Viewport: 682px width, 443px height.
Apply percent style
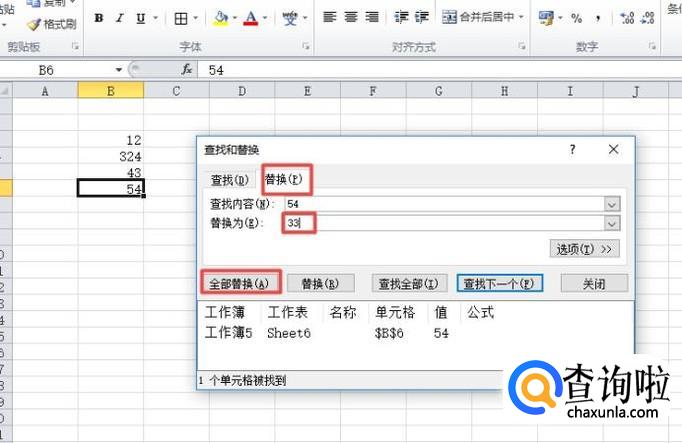click(577, 18)
